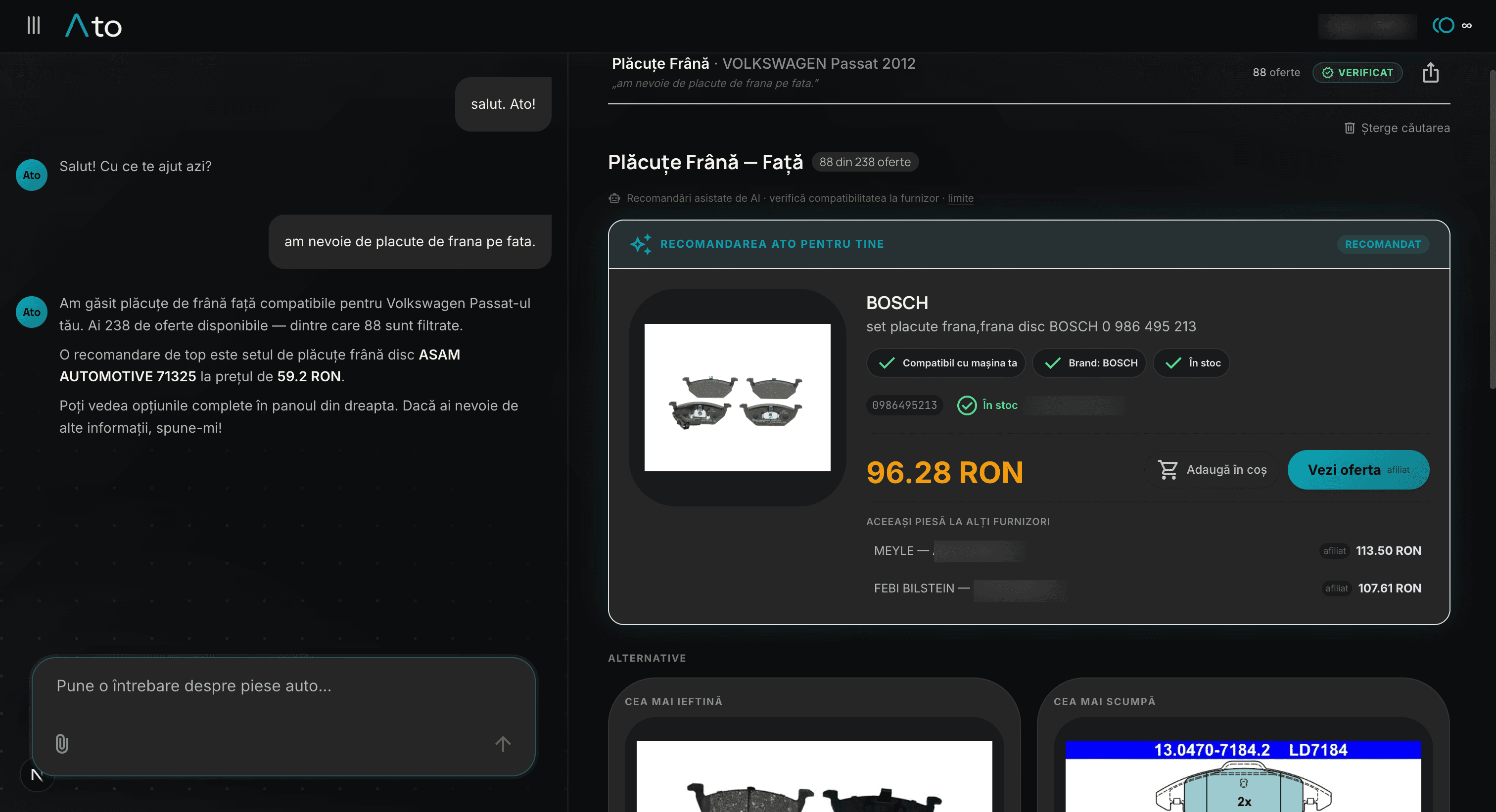The height and width of the screenshot is (812, 1496).
Task: Click the În stoc chip
Action: pos(1191,363)
